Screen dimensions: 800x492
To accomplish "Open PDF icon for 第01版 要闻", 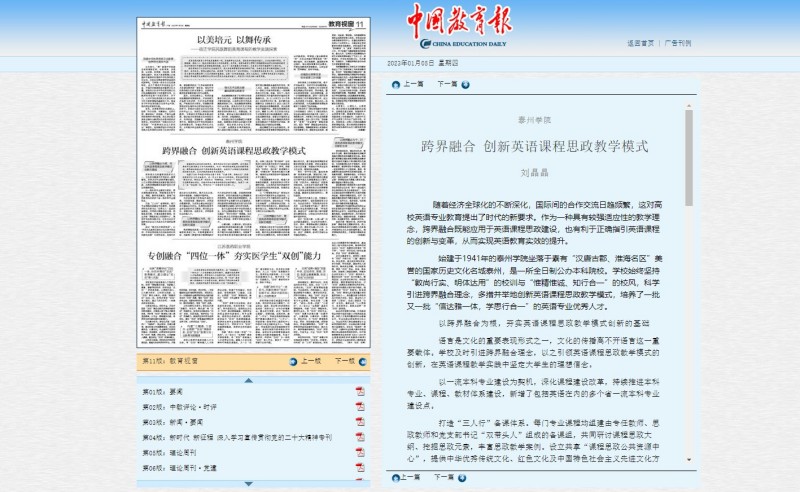I will (359, 392).
